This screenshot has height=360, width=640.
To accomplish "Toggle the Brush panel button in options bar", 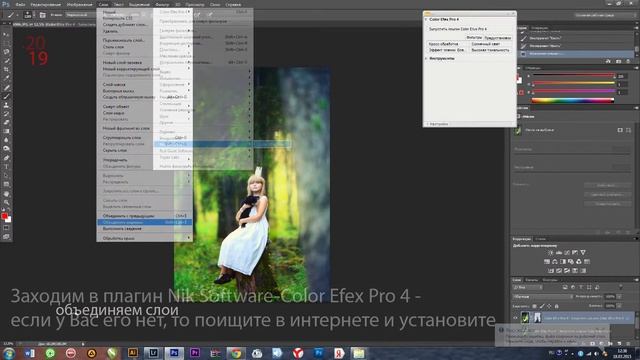I will coord(42,15).
